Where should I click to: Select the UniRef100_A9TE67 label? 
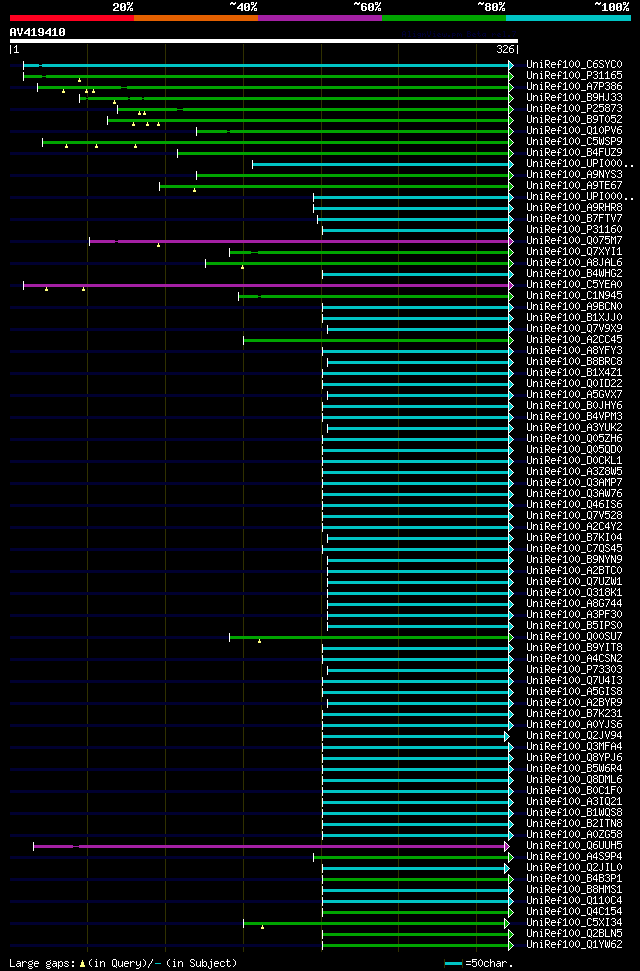click(574, 186)
